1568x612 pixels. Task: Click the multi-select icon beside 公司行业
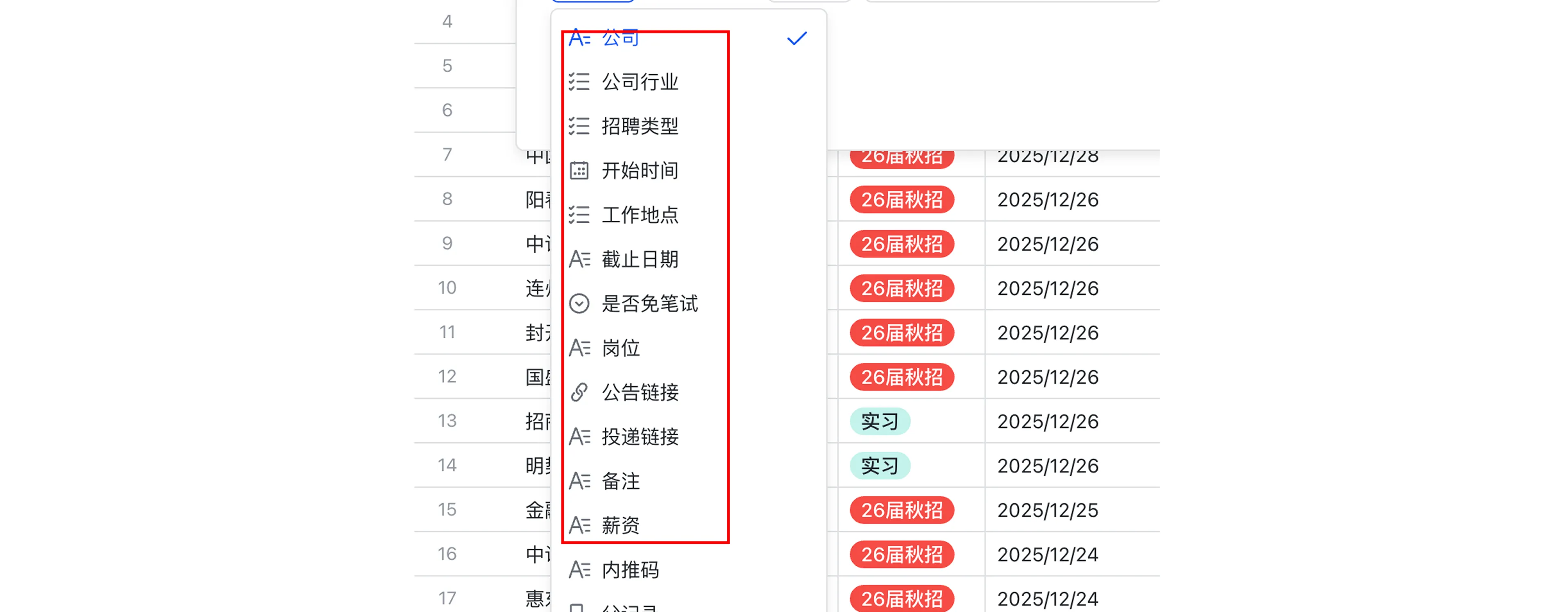point(579,82)
